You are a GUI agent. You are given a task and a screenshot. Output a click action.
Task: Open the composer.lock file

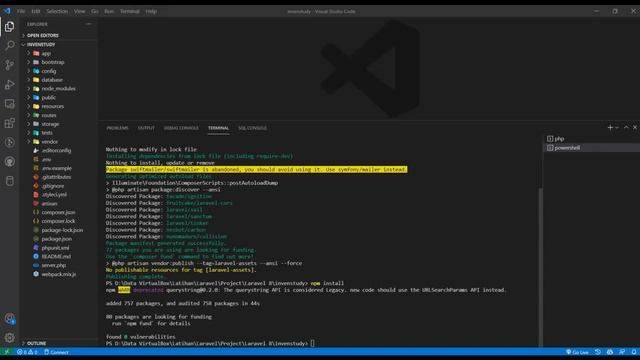click(59, 221)
